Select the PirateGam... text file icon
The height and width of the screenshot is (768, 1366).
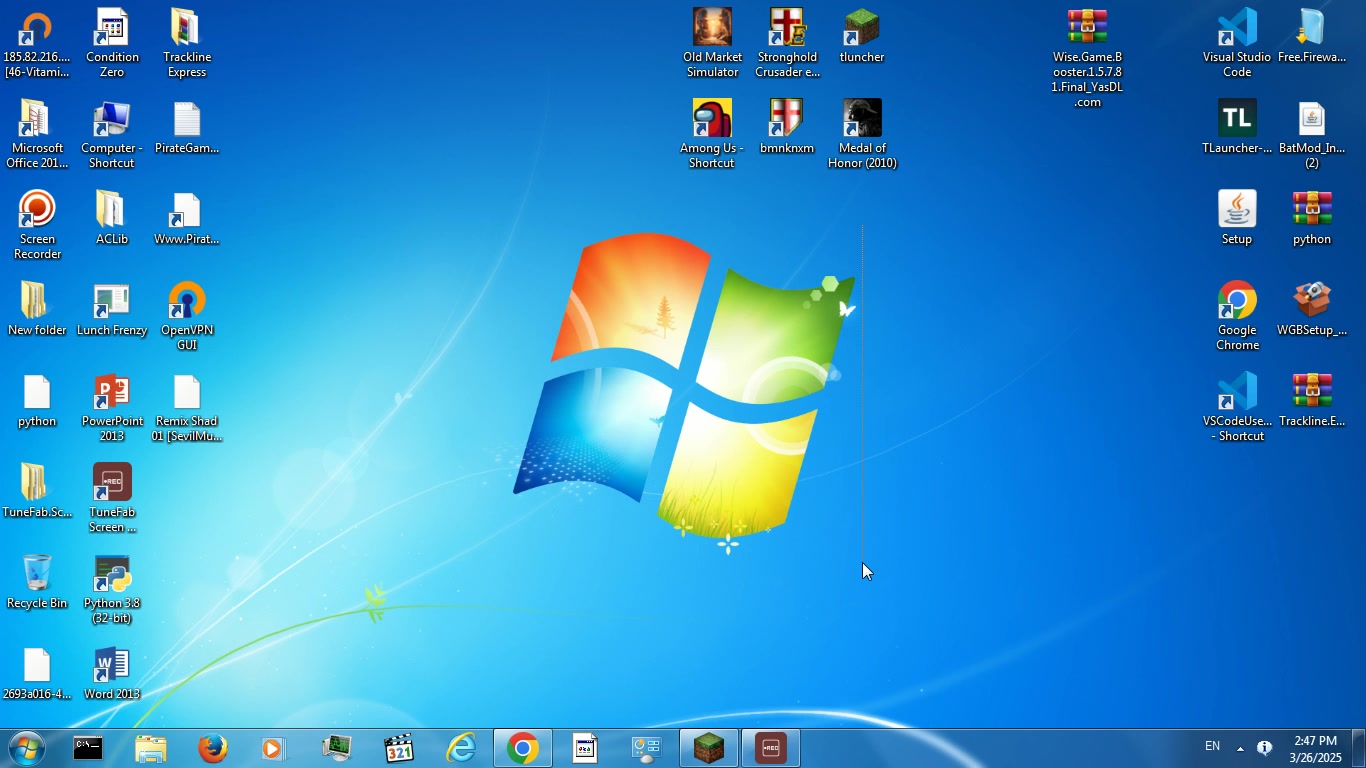coord(187,128)
